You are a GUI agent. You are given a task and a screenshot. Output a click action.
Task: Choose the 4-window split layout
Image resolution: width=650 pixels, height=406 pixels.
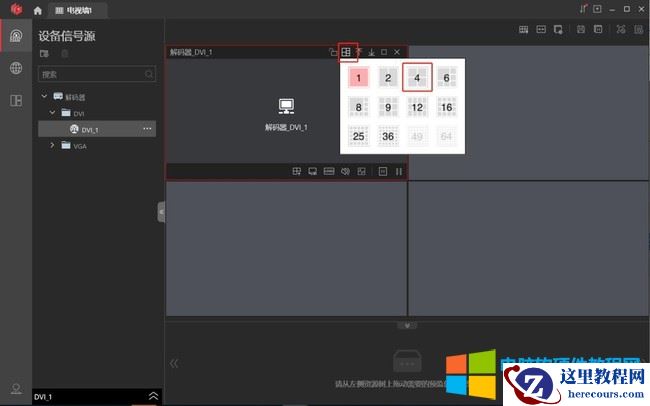pos(417,78)
